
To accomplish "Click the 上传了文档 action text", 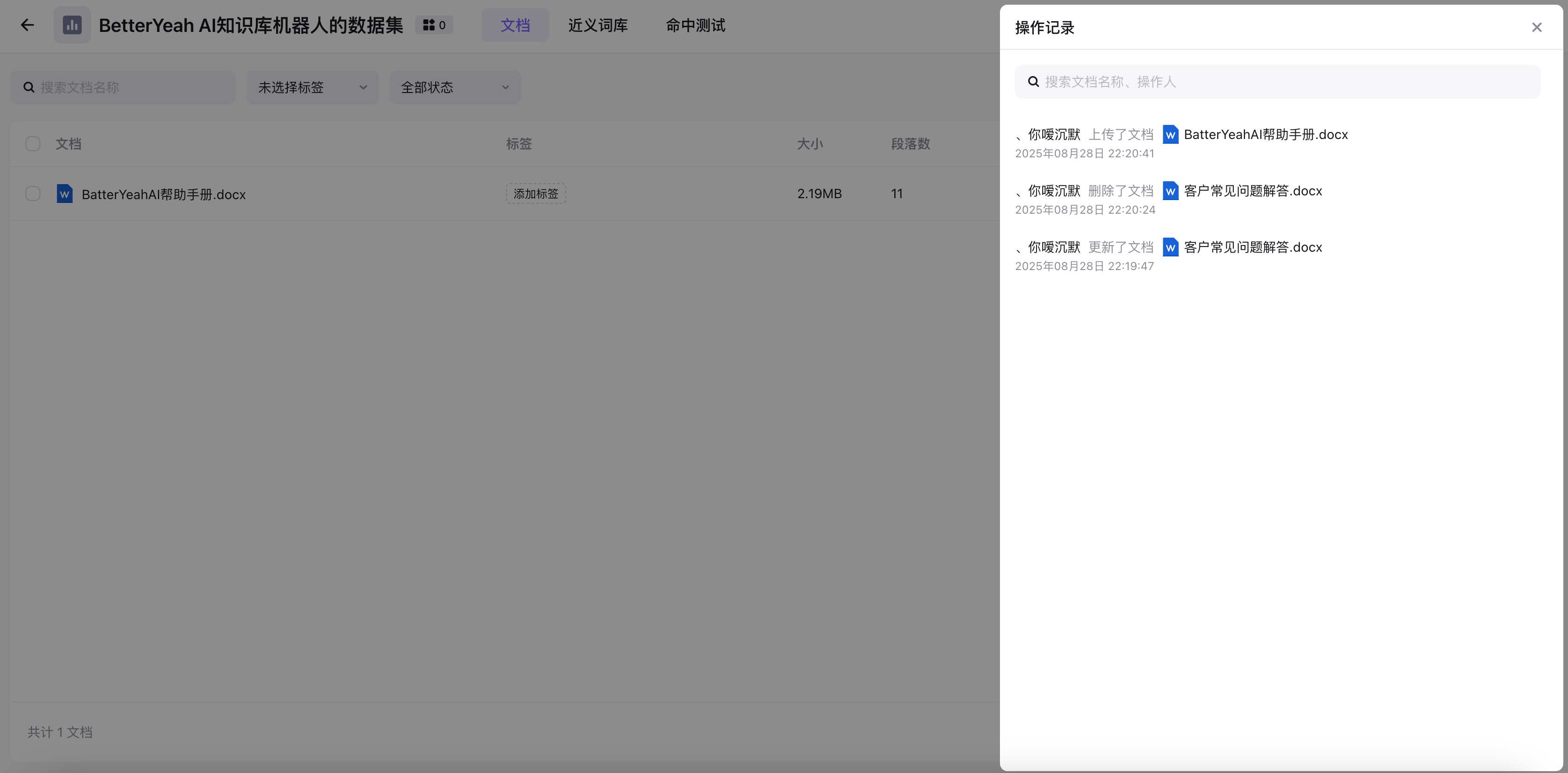I will pyautogui.click(x=1121, y=135).
